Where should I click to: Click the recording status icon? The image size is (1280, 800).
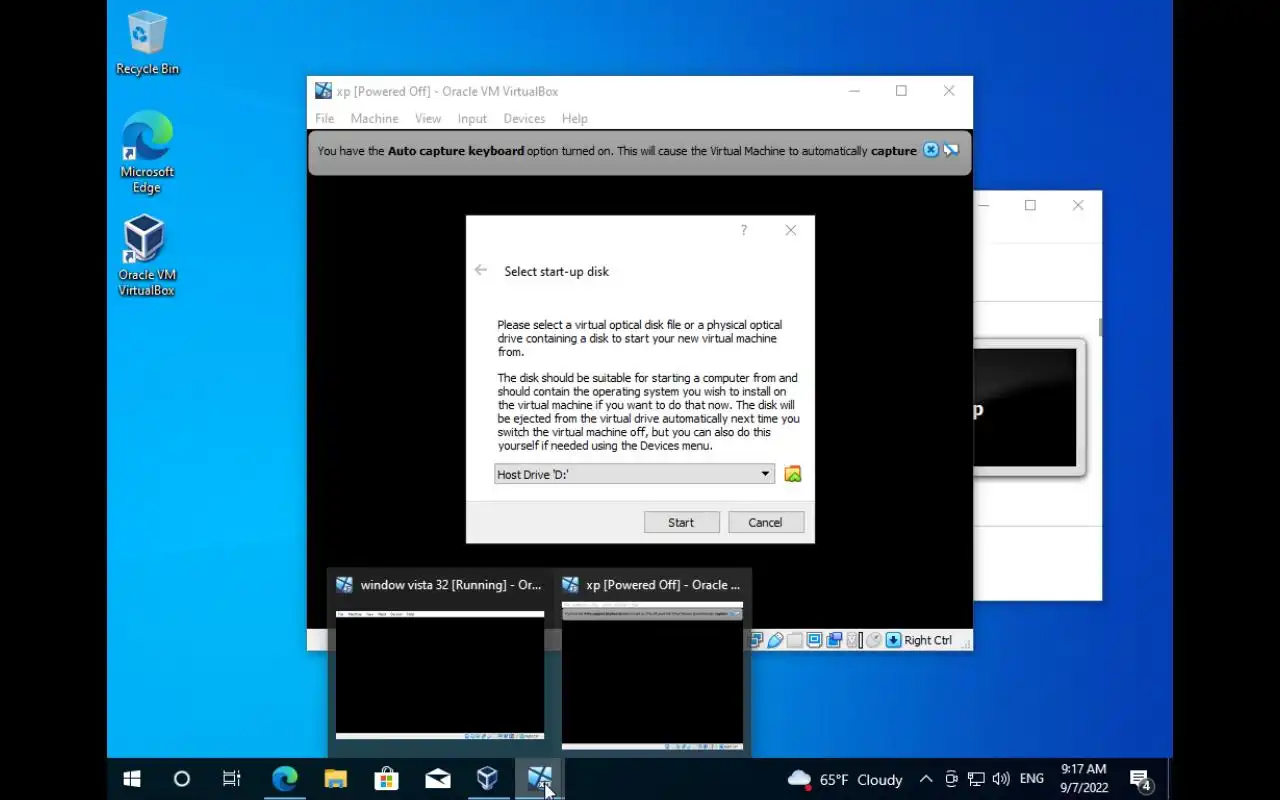[834, 640]
